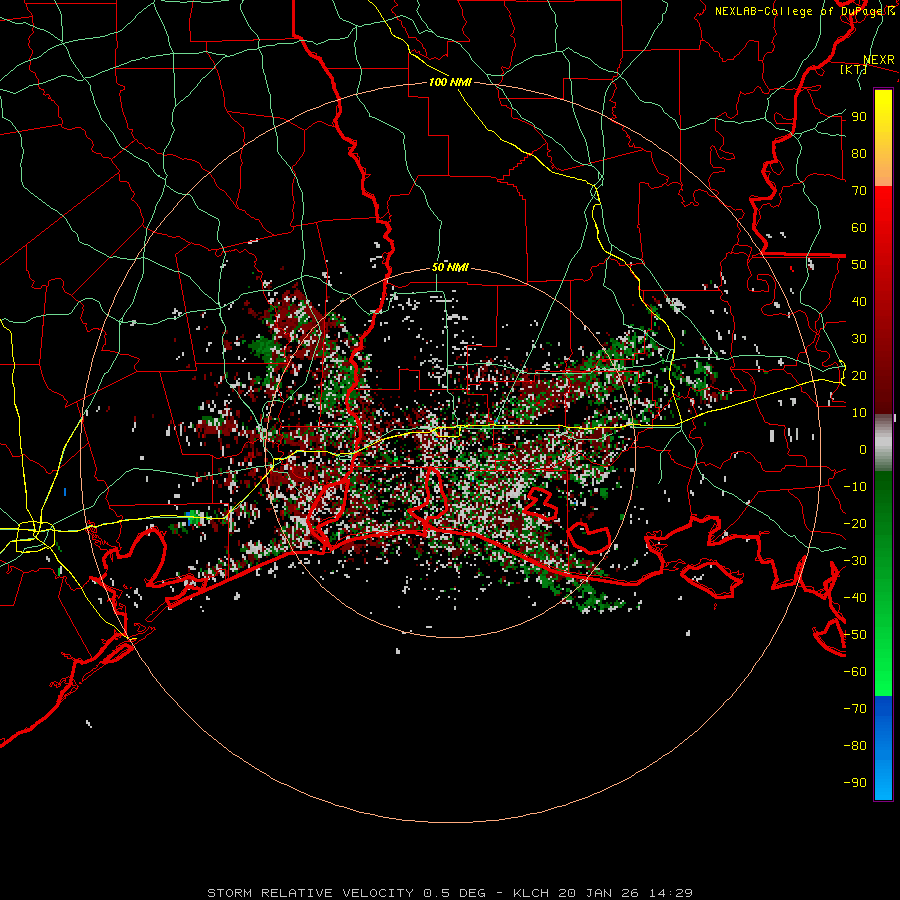Click the "-60" scale value
The image size is (900, 900).
coord(855,672)
